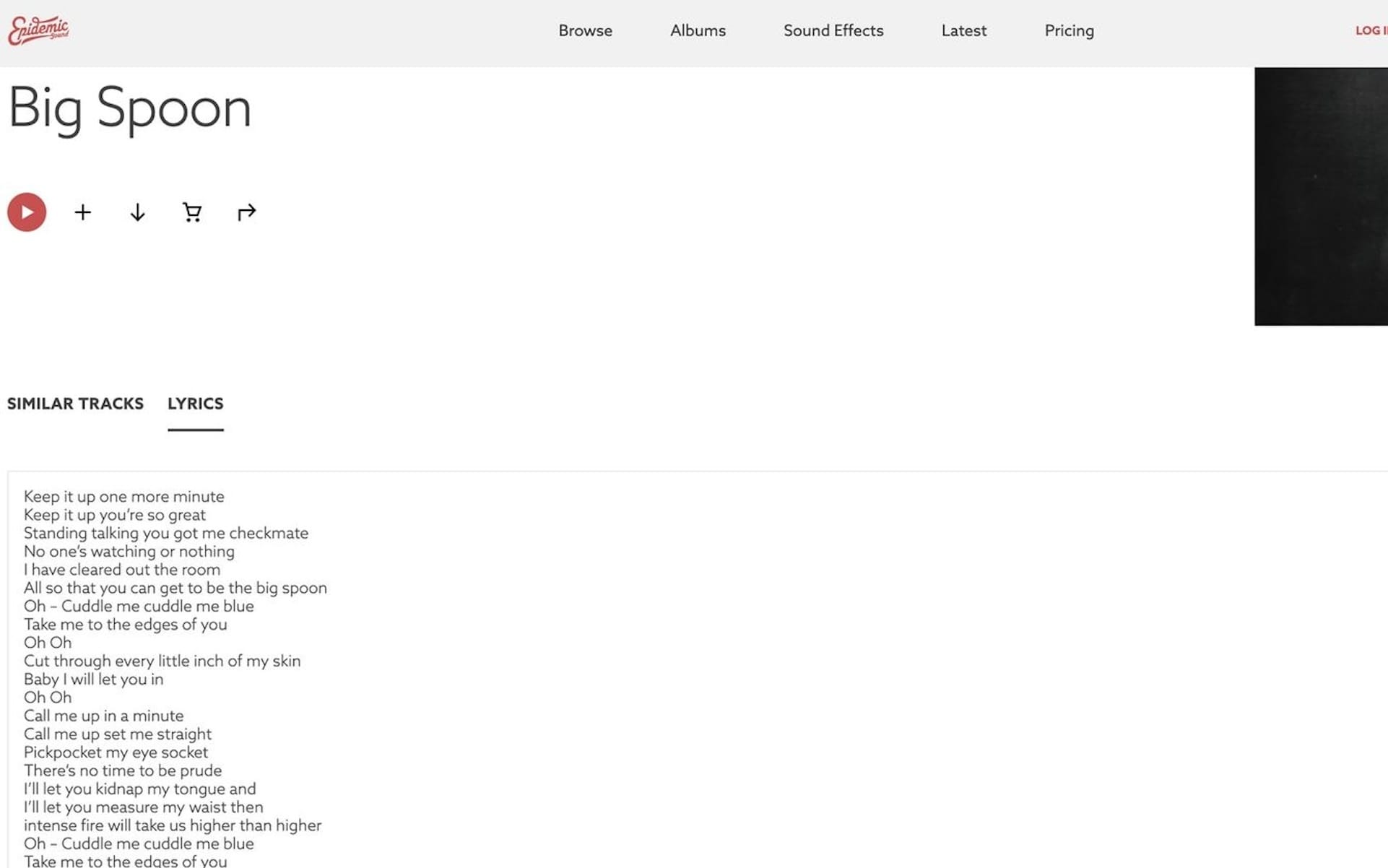Click lyric line "Standing talking you got me checkmate"
This screenshot has width=1388, height=868.
[165, 534]
